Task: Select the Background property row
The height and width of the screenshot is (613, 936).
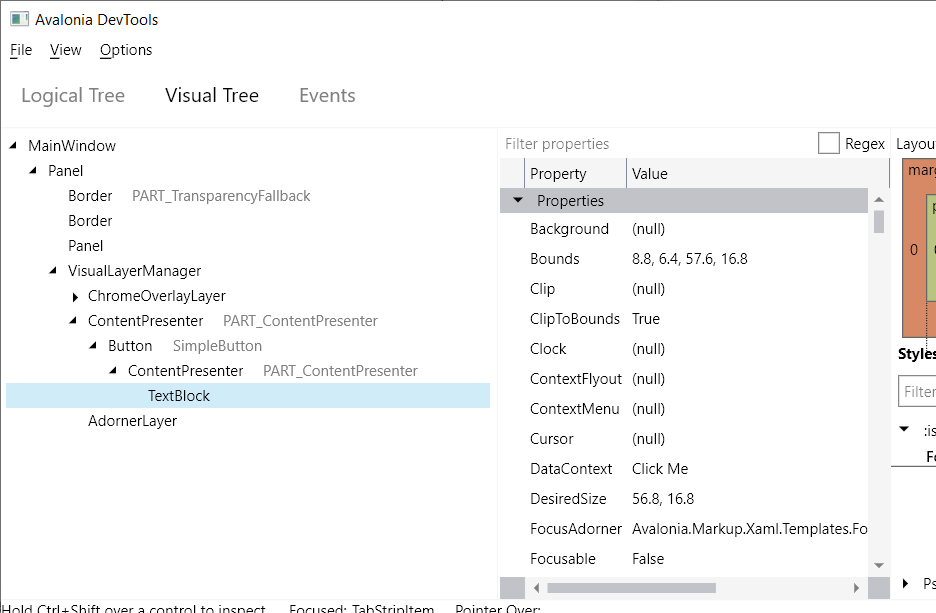Action: [x=683, y=229]
